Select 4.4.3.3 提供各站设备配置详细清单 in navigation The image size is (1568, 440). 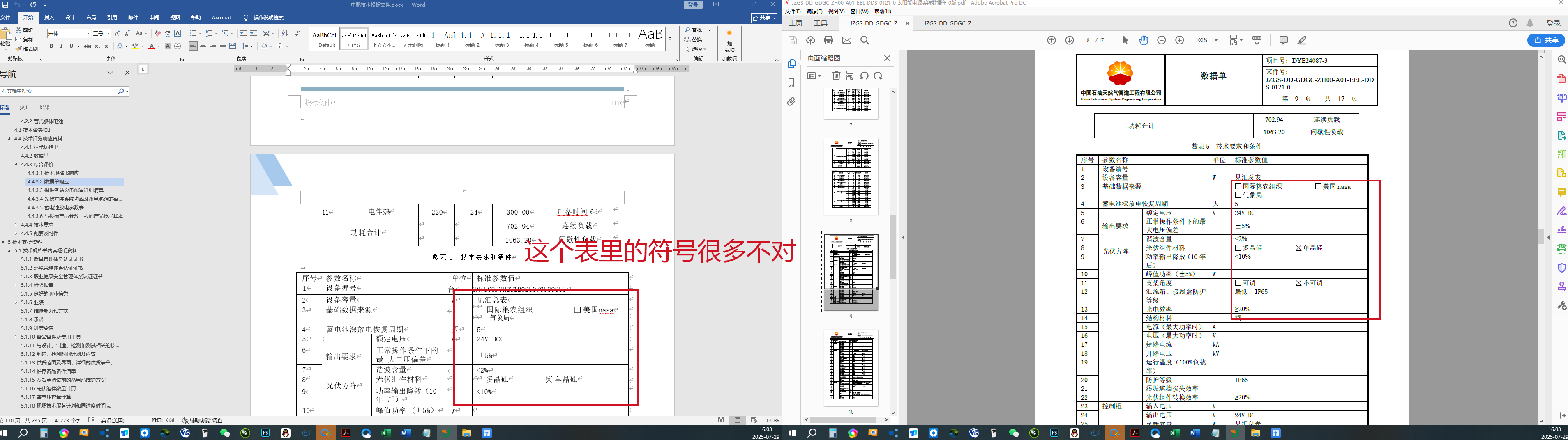point(65,190)
